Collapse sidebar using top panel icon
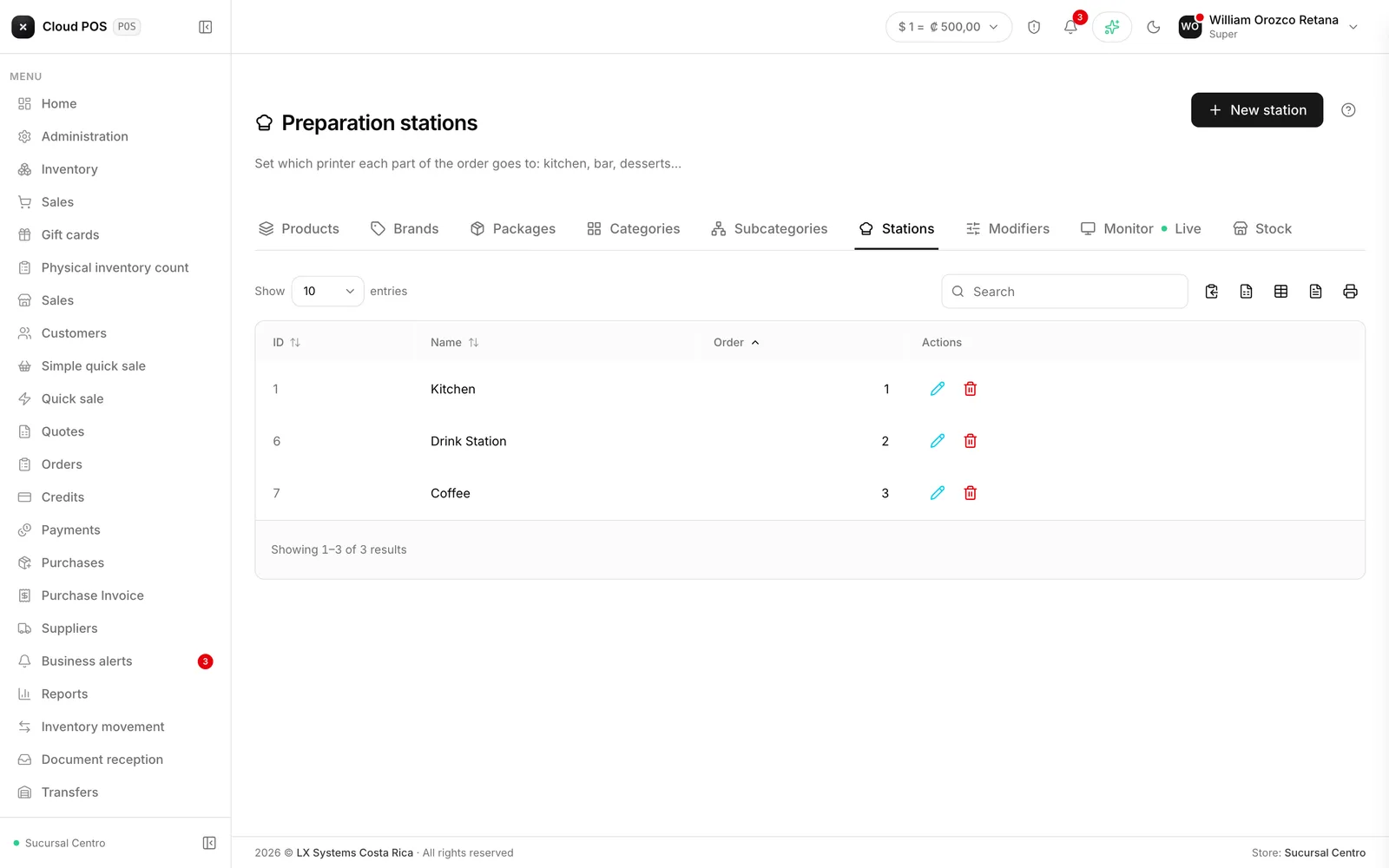1389x868 pixels. pyautogui.click(x=206, y=27)
